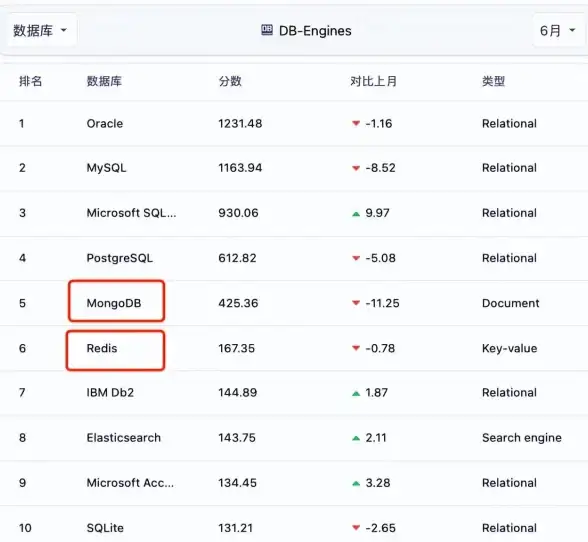Click the Search engine type label
Image resolution: width=588 pixels, height=542 pixels.
click(522, 438)
